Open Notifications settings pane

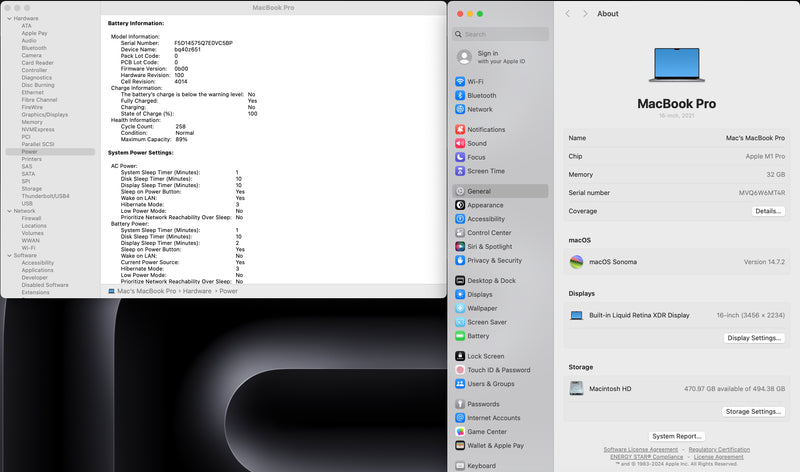(486, 129)
